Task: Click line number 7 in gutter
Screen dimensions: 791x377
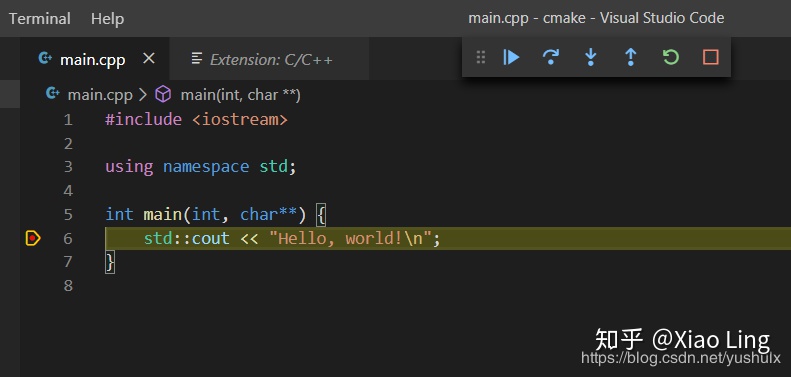Action: [68, 261]
